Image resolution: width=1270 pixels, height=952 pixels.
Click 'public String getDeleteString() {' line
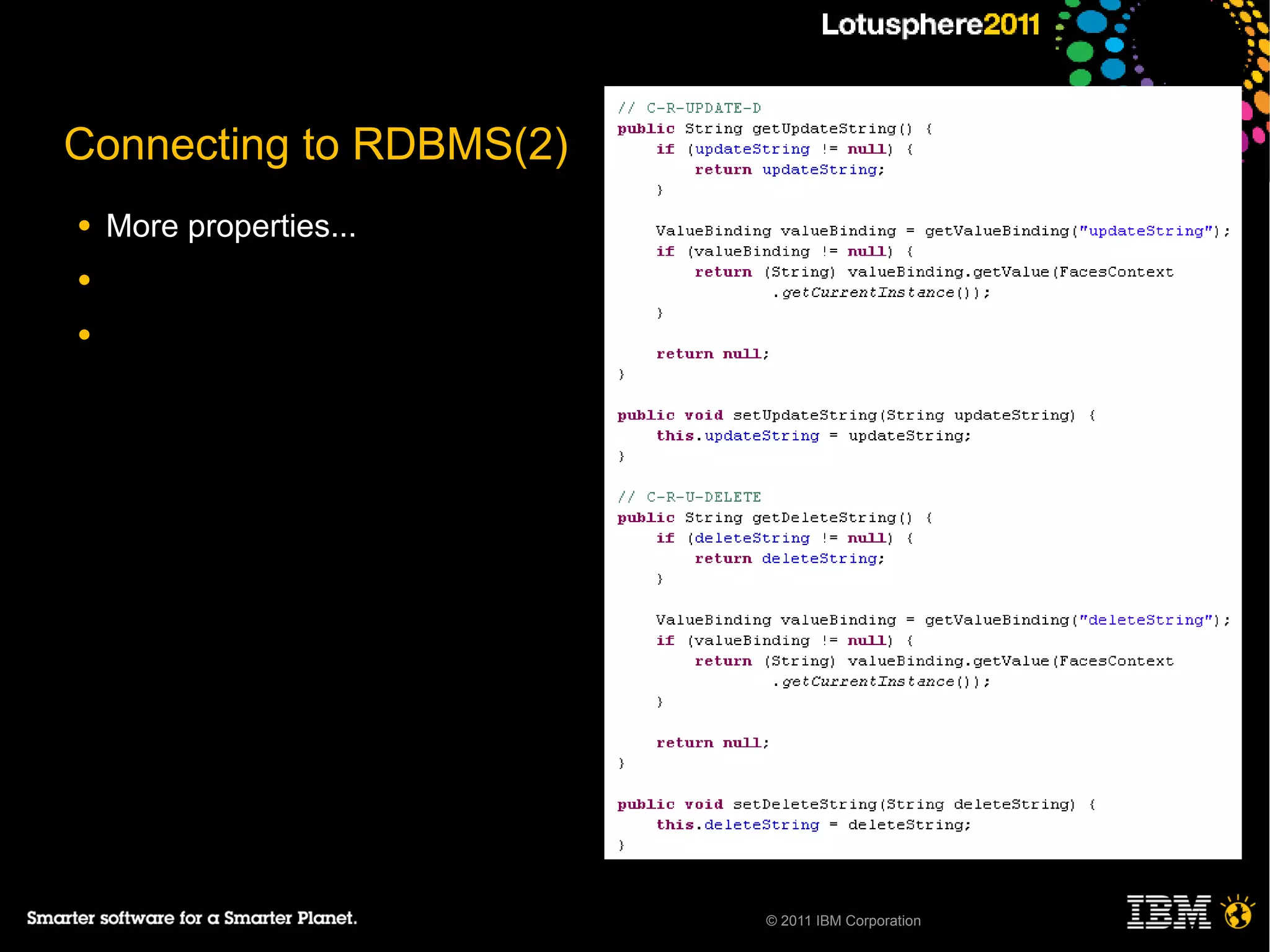(x=775, y=517)
